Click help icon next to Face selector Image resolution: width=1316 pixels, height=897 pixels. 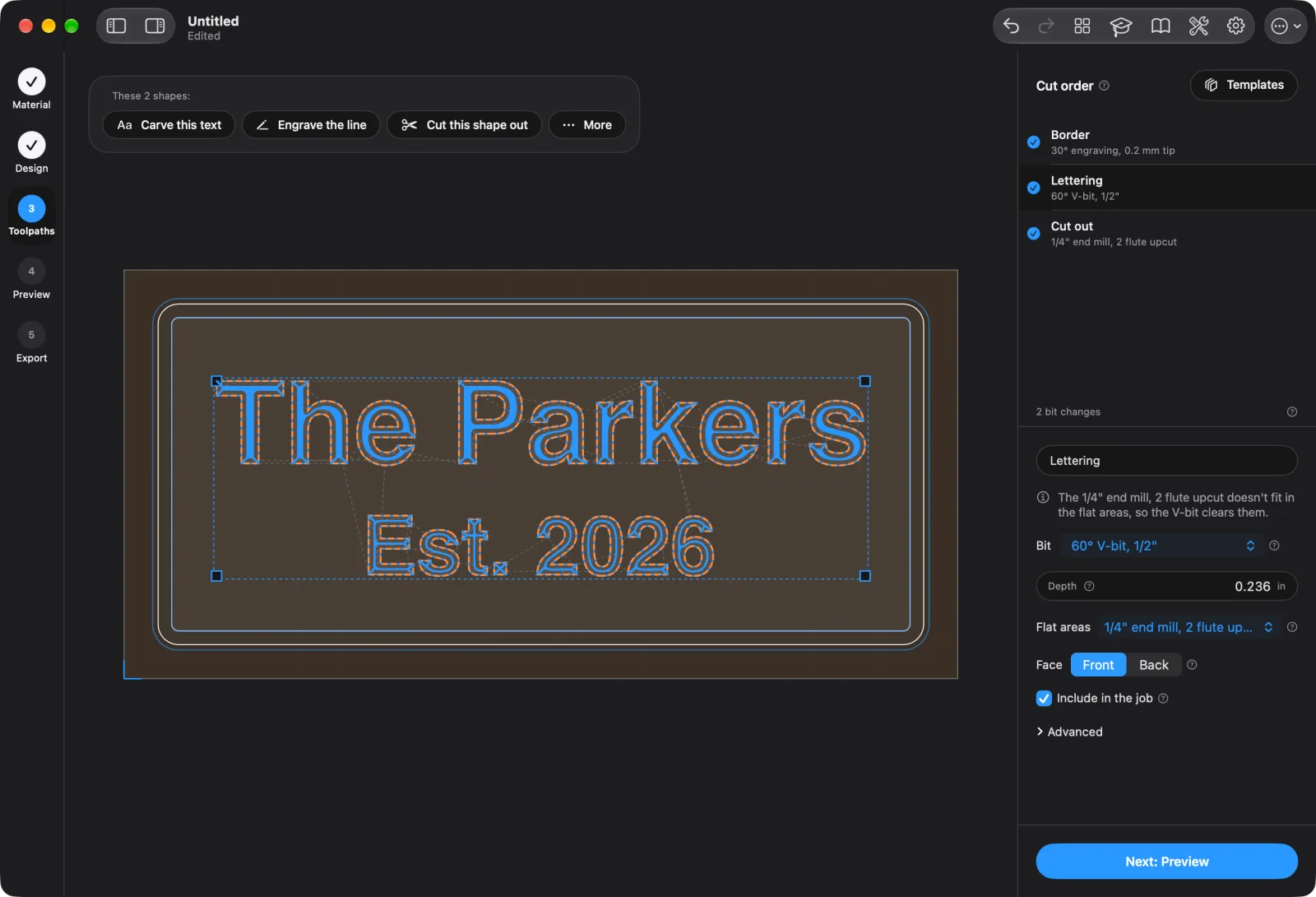1192,665
